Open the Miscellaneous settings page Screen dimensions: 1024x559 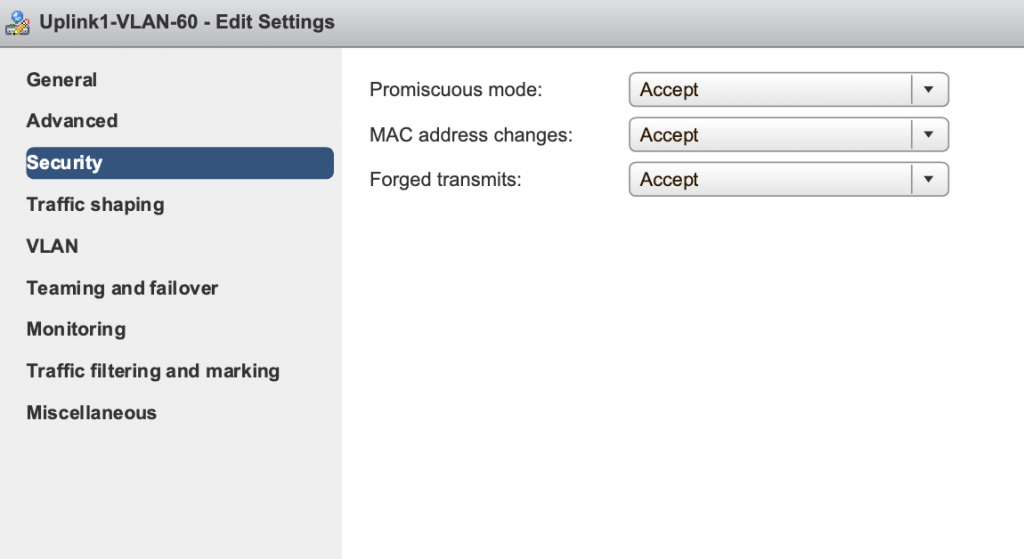[91, 413]
